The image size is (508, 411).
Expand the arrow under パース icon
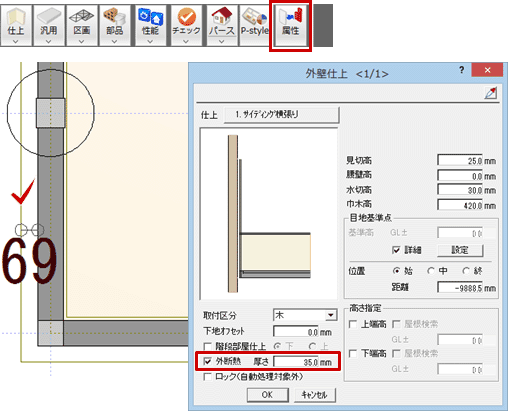coord(222,42)
